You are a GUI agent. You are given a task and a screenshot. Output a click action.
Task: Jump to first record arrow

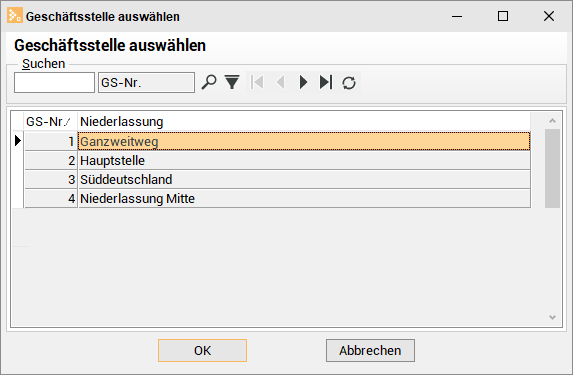257,82
